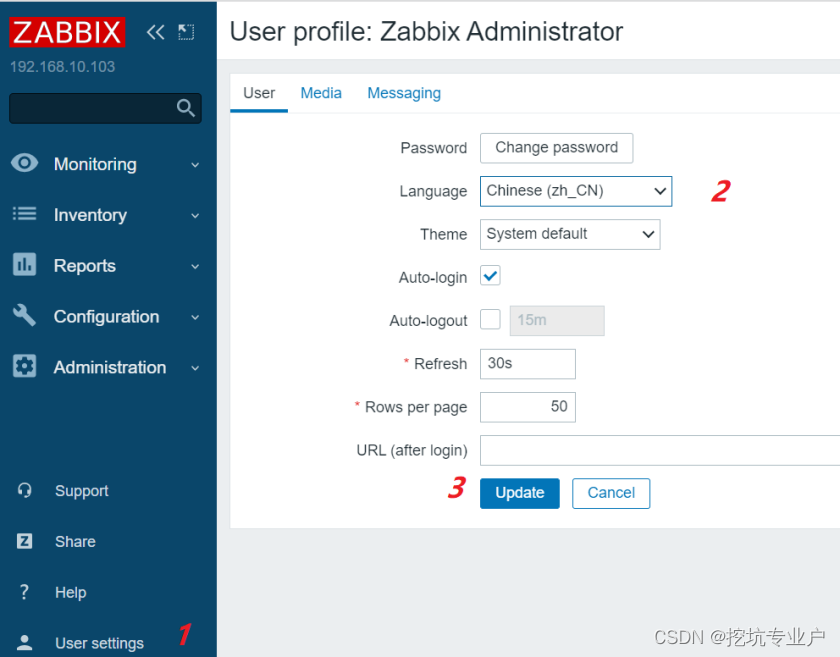Select the Monitoring eye icon
This screenshot has height=657, width=840.
click(x=24, y=163)
